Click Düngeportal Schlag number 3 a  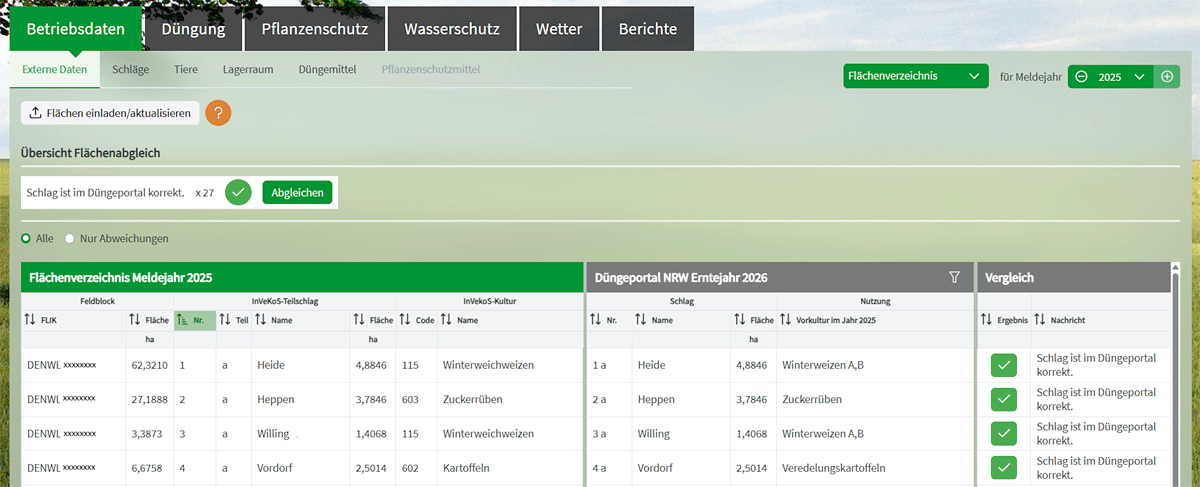pyautogui.click(x=600, y=433)
